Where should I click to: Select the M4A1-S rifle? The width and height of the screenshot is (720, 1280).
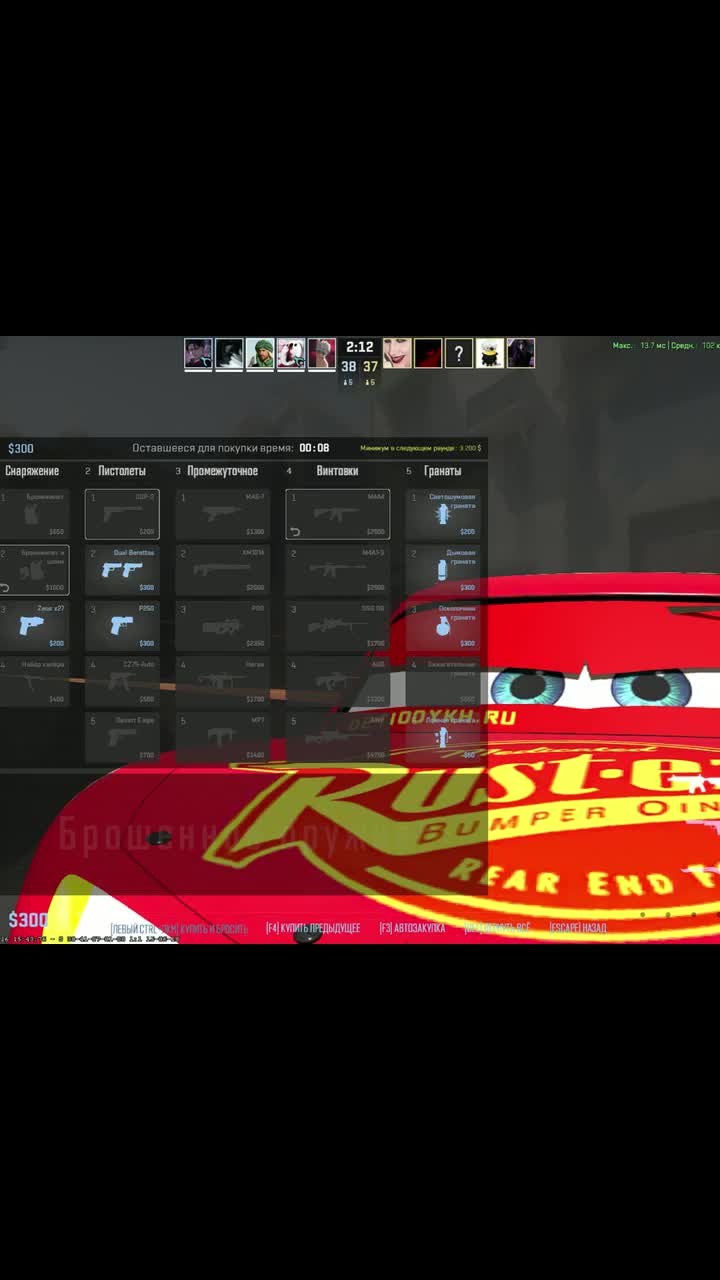pos(337,570)
